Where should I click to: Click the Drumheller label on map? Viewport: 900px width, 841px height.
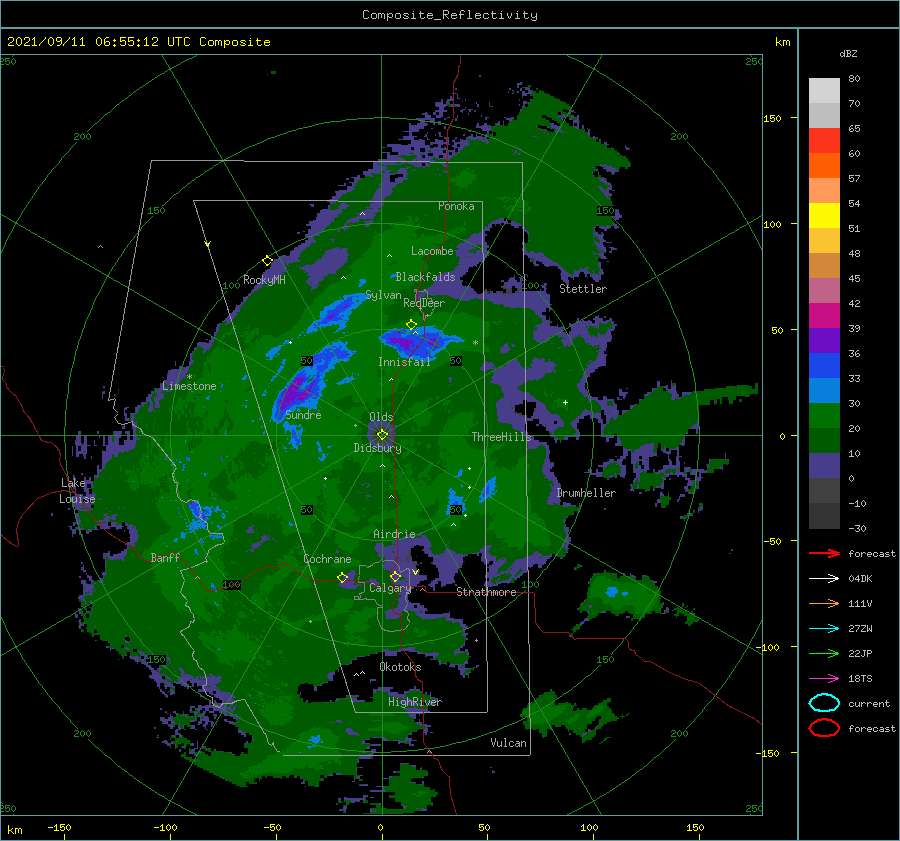[x=586, y=493]
